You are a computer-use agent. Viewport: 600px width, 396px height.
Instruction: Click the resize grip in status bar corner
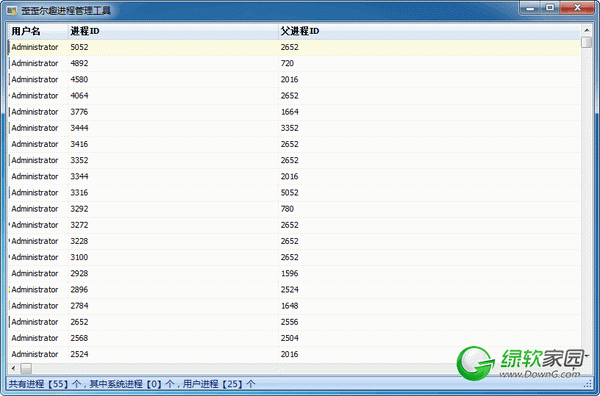pos(588,384)
